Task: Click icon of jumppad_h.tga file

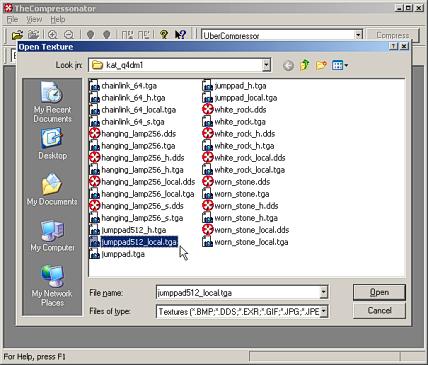Action: pyautogui.click(x=207, y=86)
